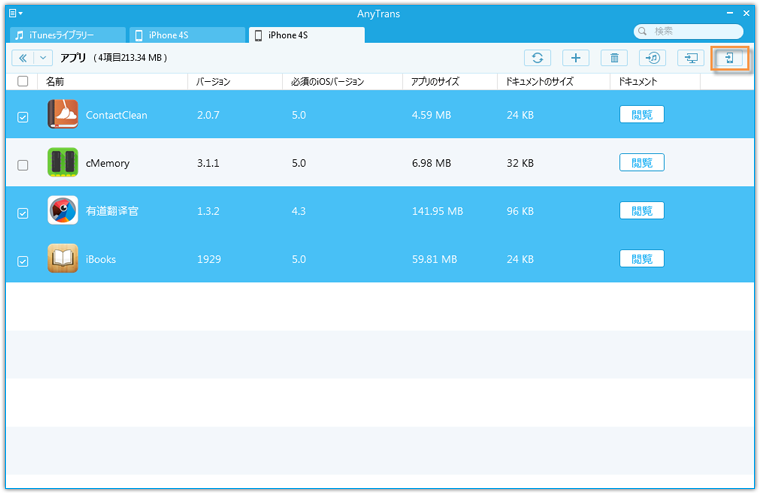The width and height of the screenshot is (760, 494).
Task: Click the 59.81 MB size cell
Action: [x=434, y=259]
